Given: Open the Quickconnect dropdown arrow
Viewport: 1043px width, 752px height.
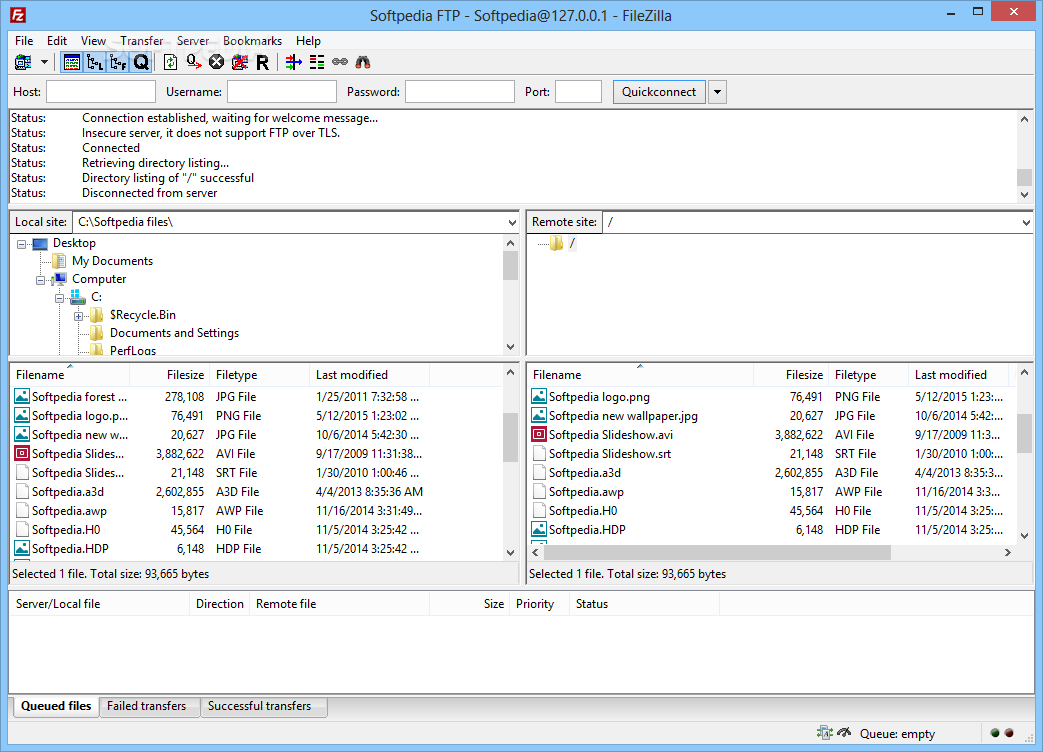Looking at the screenshot, I should tap(717, 91).
